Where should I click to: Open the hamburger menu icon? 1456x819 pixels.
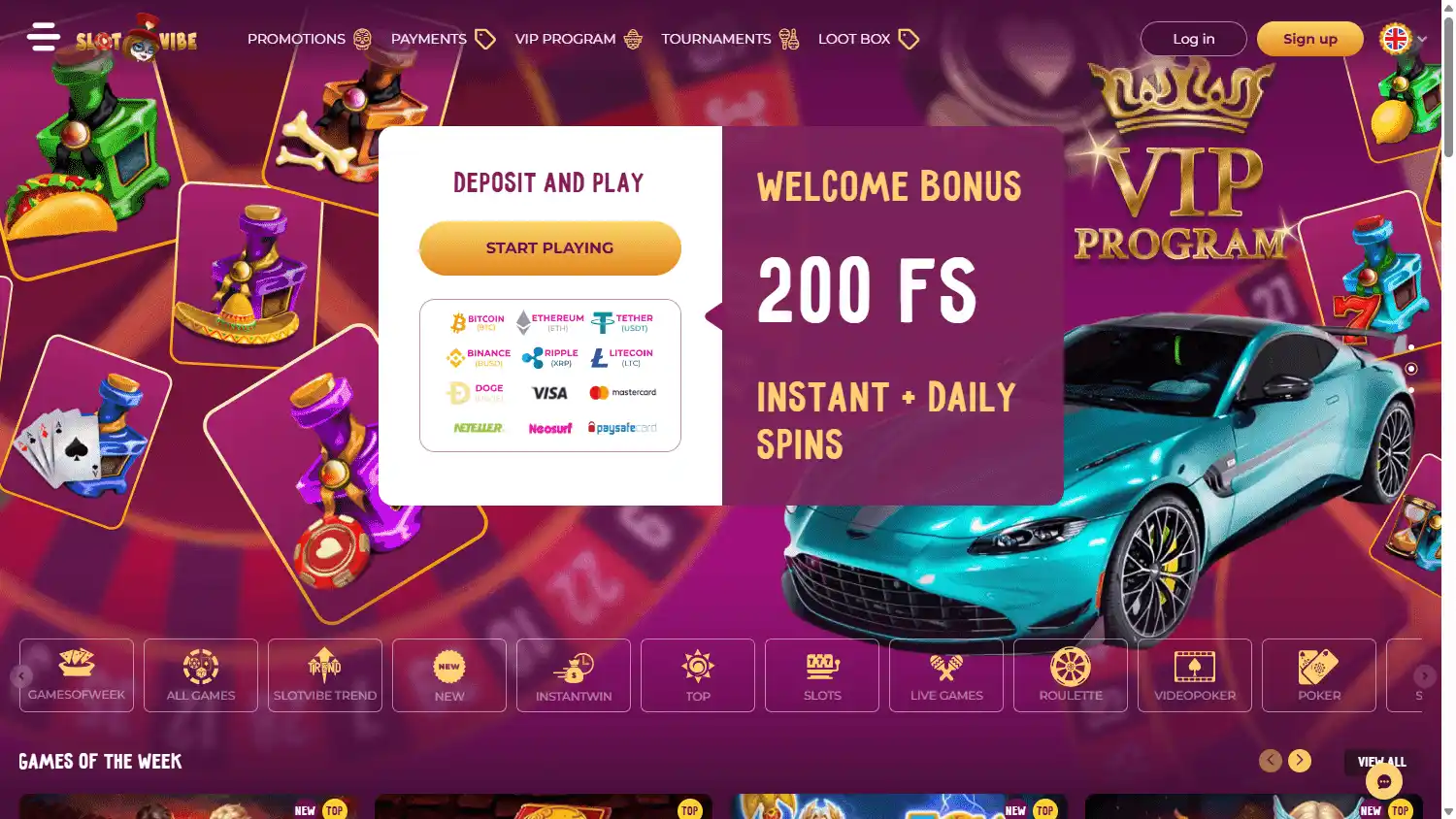(x=44, y=38)
